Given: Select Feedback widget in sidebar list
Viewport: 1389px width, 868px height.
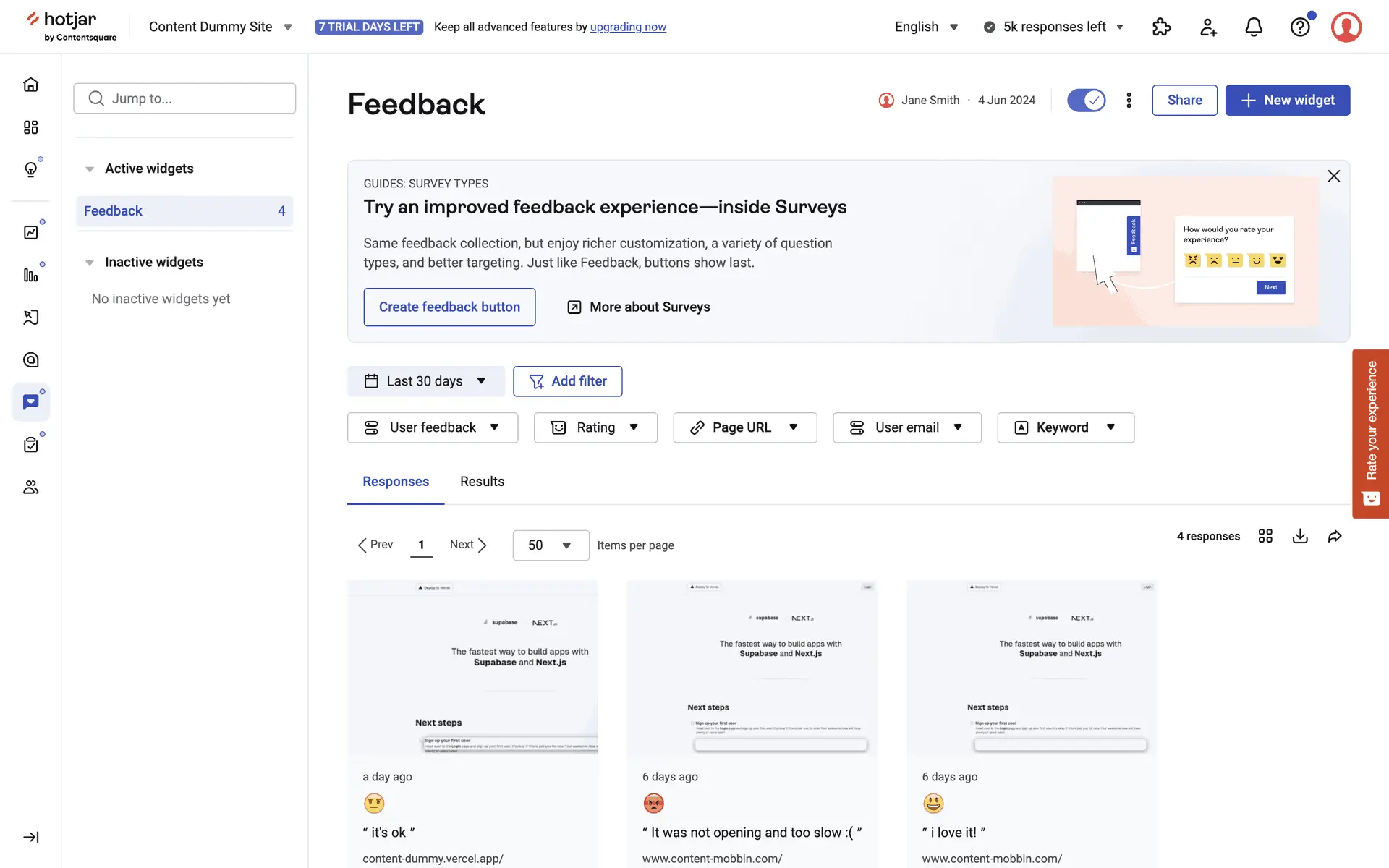Looking at the screenshot, I should point(184,211).
